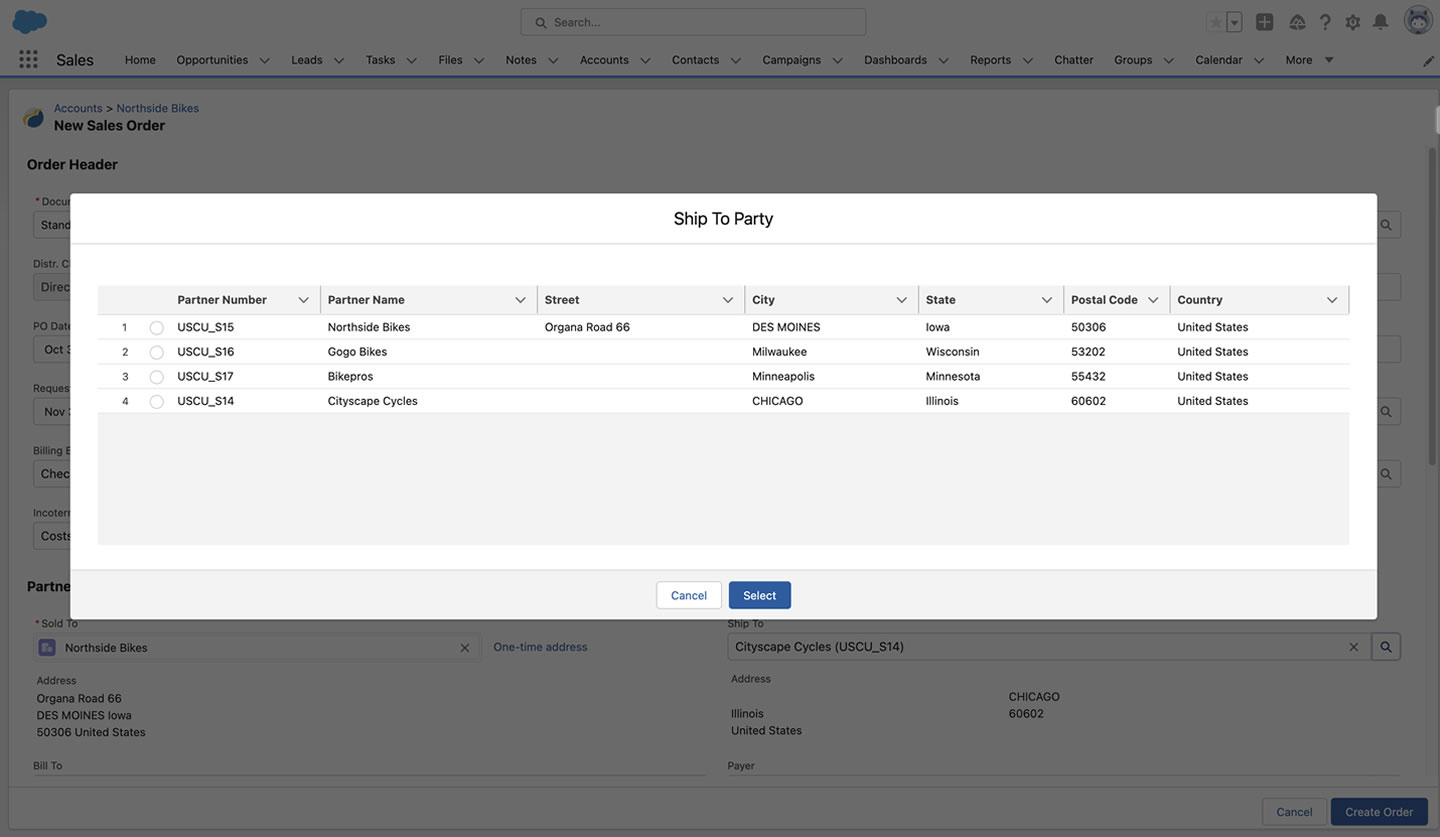
Task: Open the Trailhead guidance icon
Action: click(x=1297, y=22)
